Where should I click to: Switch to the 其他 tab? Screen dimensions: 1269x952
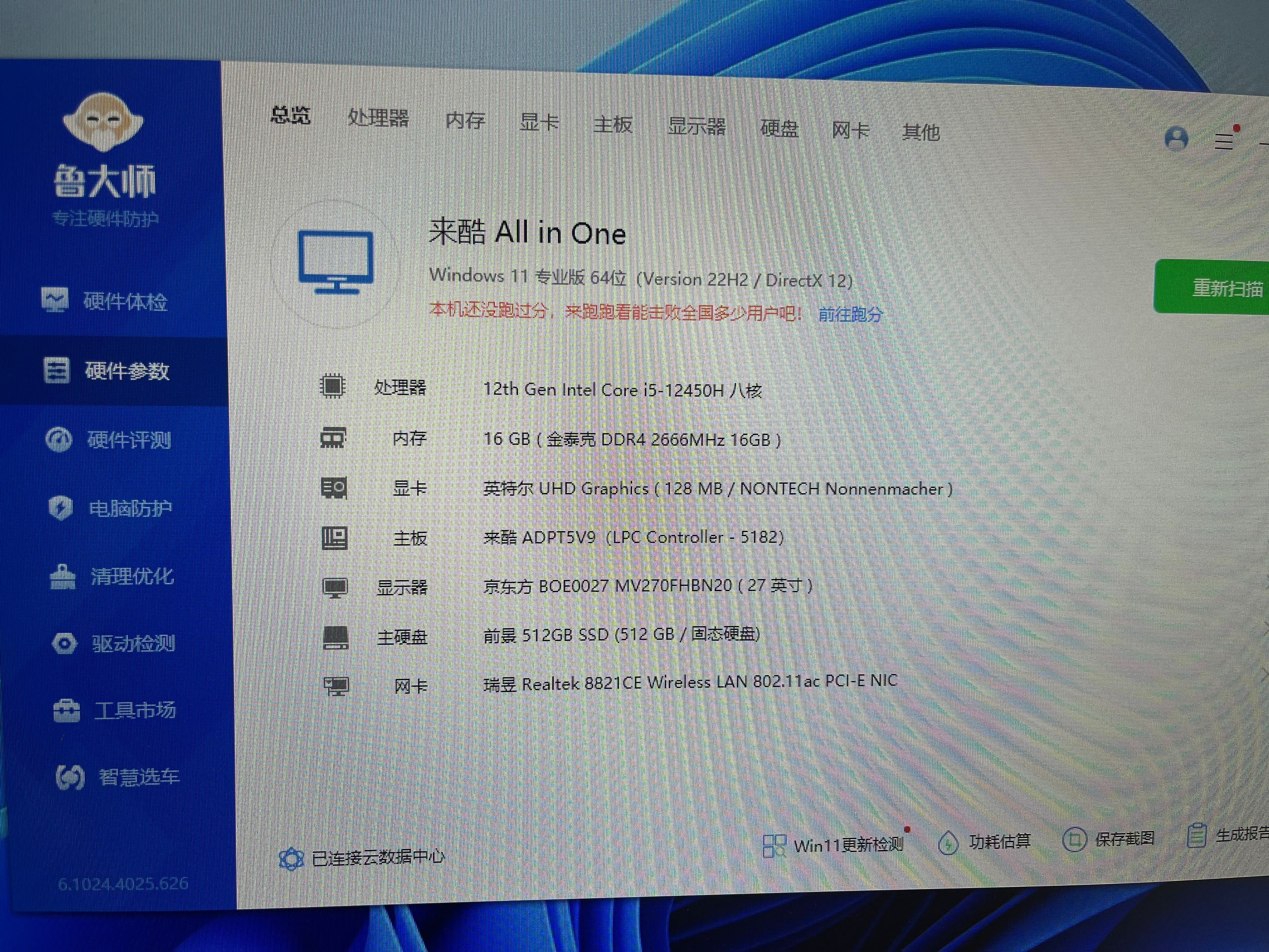(921, 132)
